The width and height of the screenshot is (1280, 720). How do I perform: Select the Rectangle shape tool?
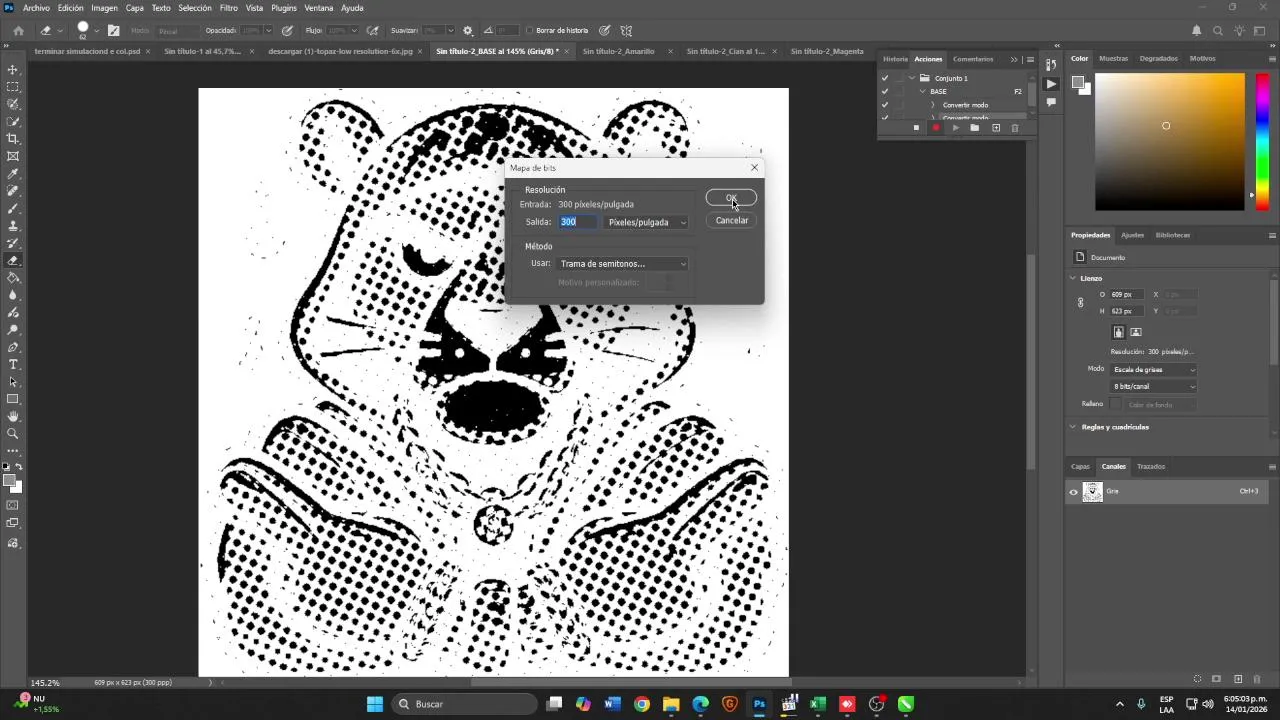click(x=13, y=399)
